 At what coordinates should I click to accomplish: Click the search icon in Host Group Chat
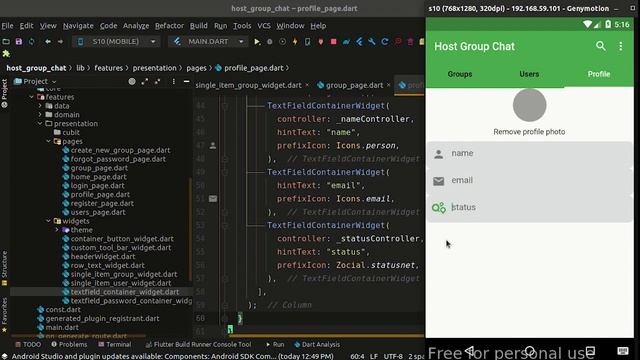pos(600,46)
